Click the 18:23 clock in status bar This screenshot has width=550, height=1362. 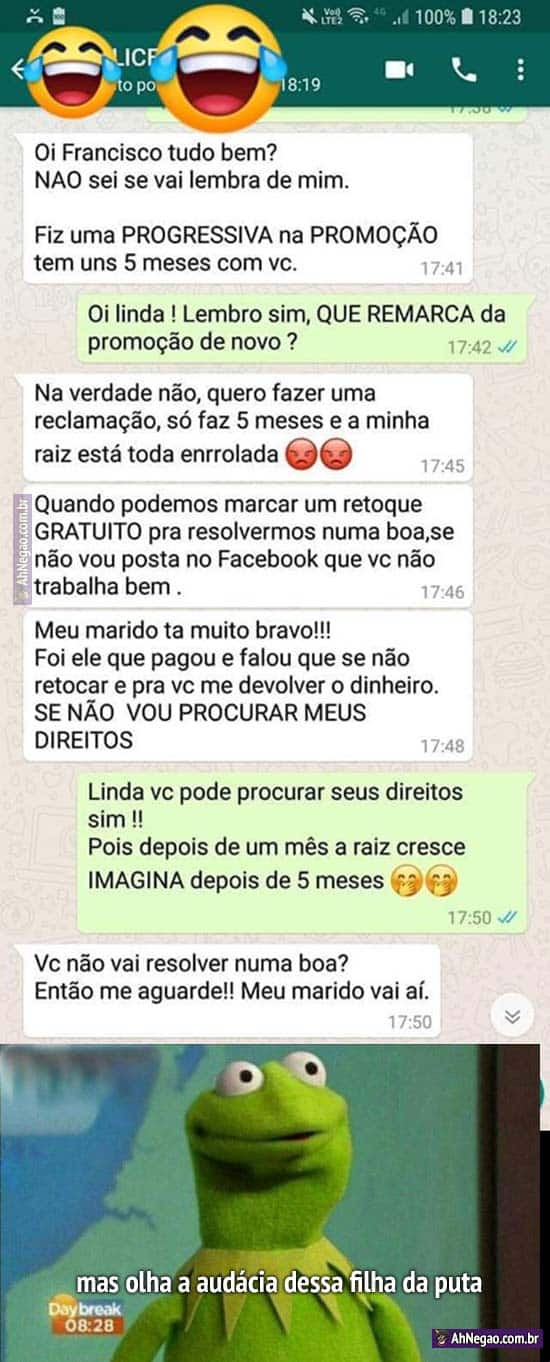[x=500, y=17]
